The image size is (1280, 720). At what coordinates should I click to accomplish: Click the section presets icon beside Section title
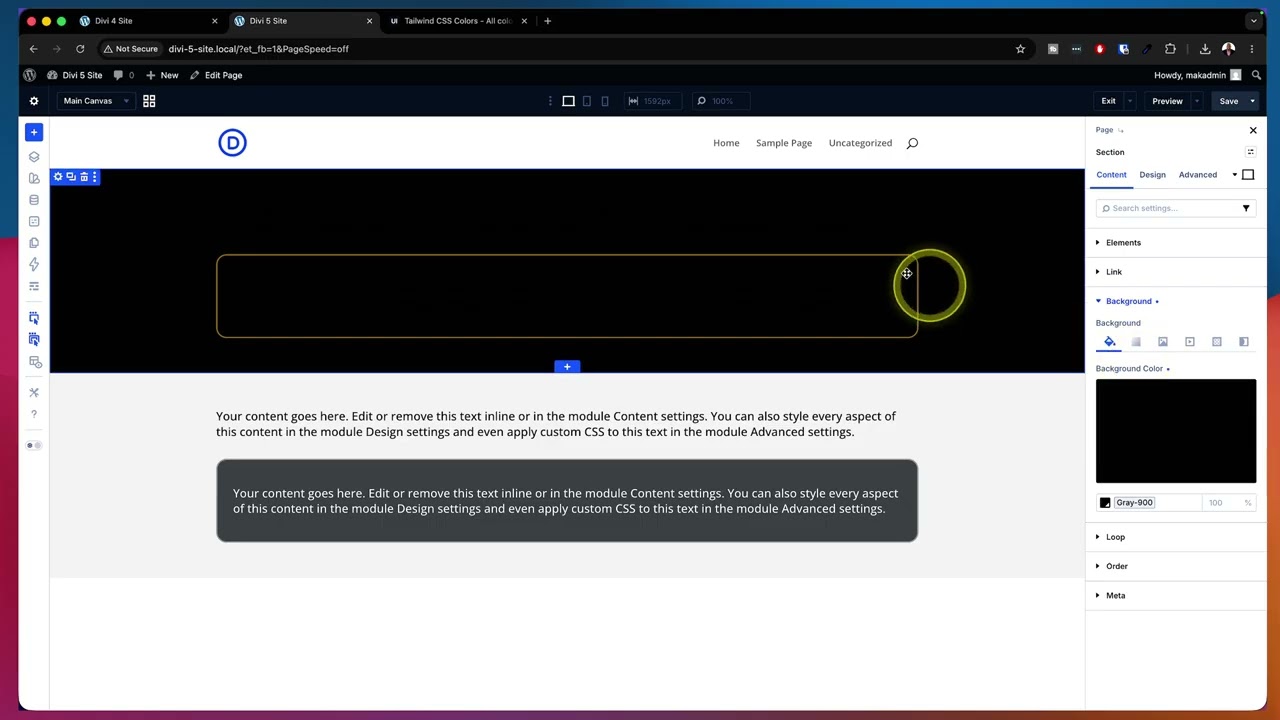click(1250, 152)
